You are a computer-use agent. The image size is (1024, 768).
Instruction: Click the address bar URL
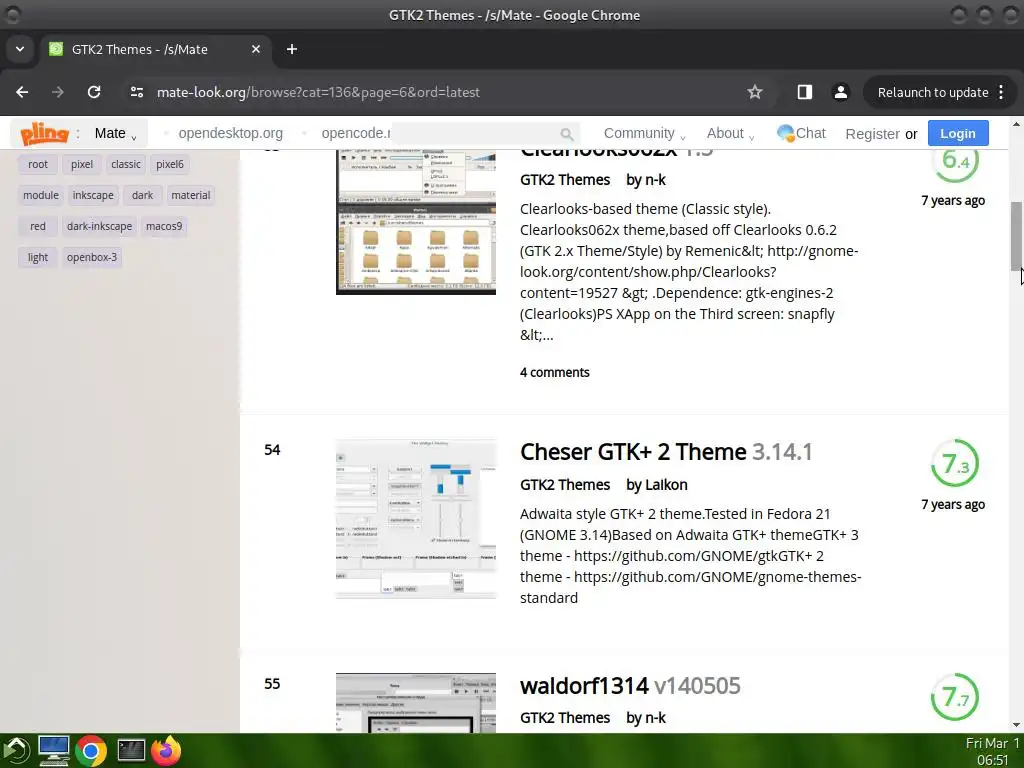pos(318,92)
